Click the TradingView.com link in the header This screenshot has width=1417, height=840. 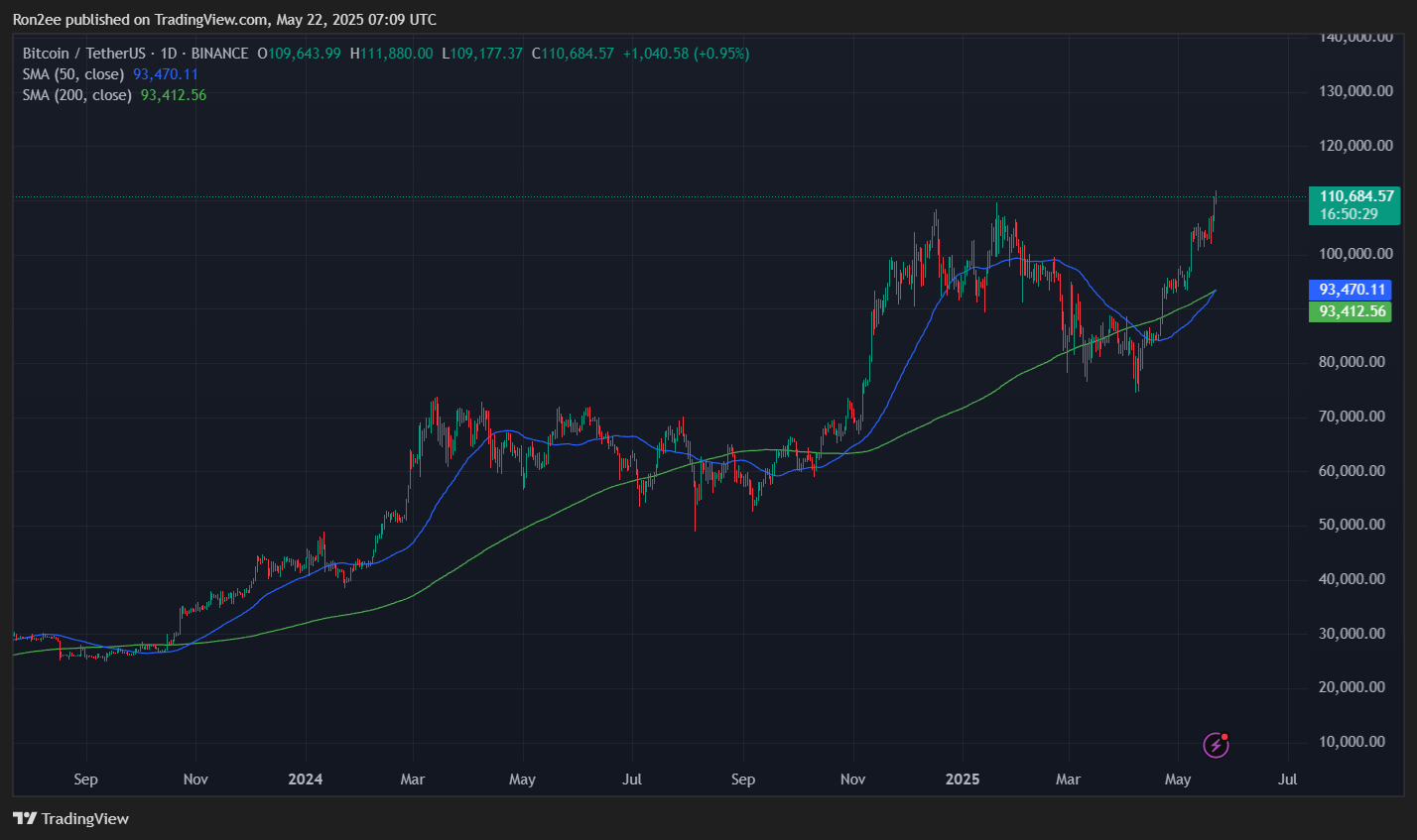click(x=209, y=19)
